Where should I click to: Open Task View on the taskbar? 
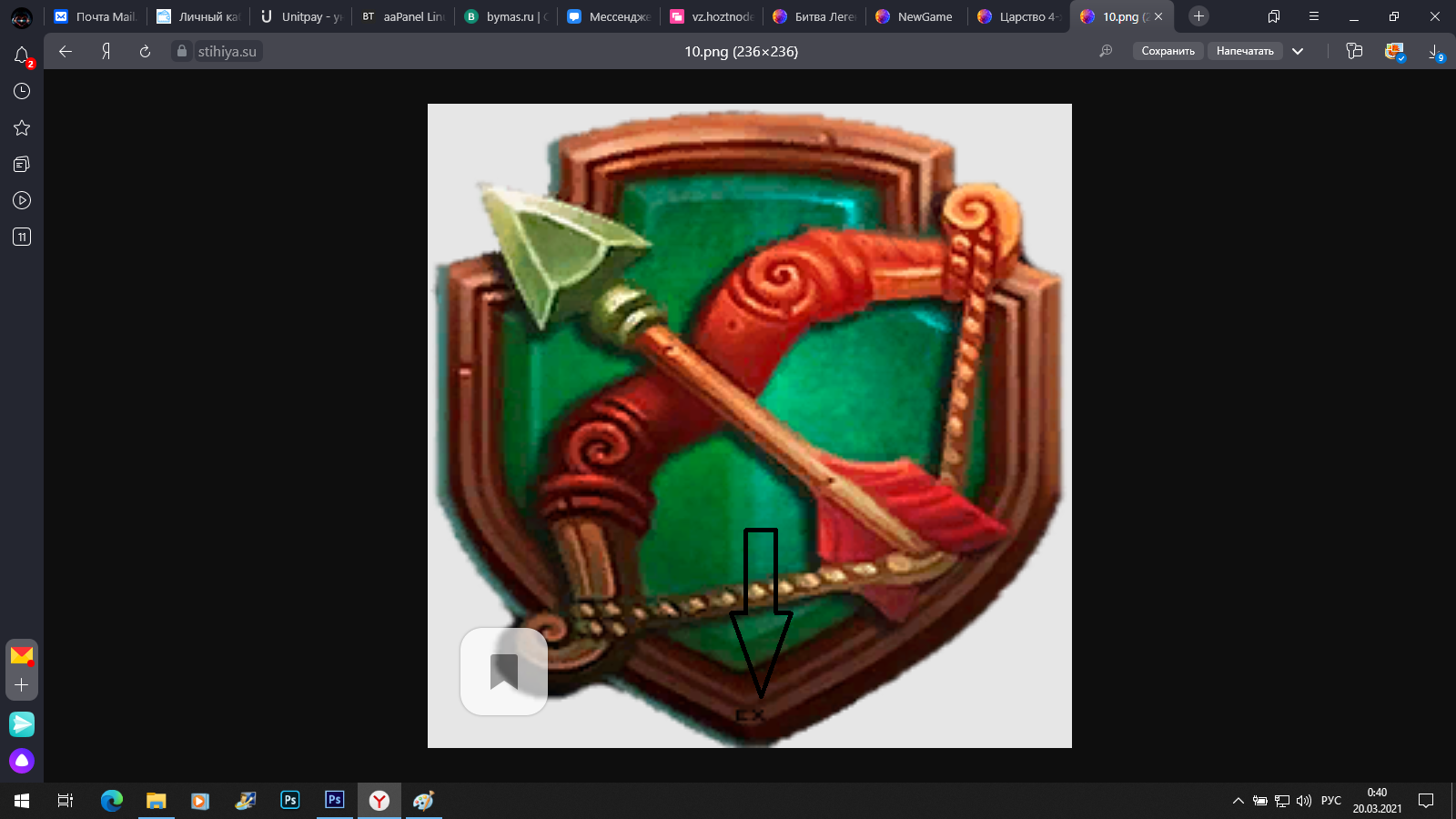pyautogui.click(x=66, y=801)
